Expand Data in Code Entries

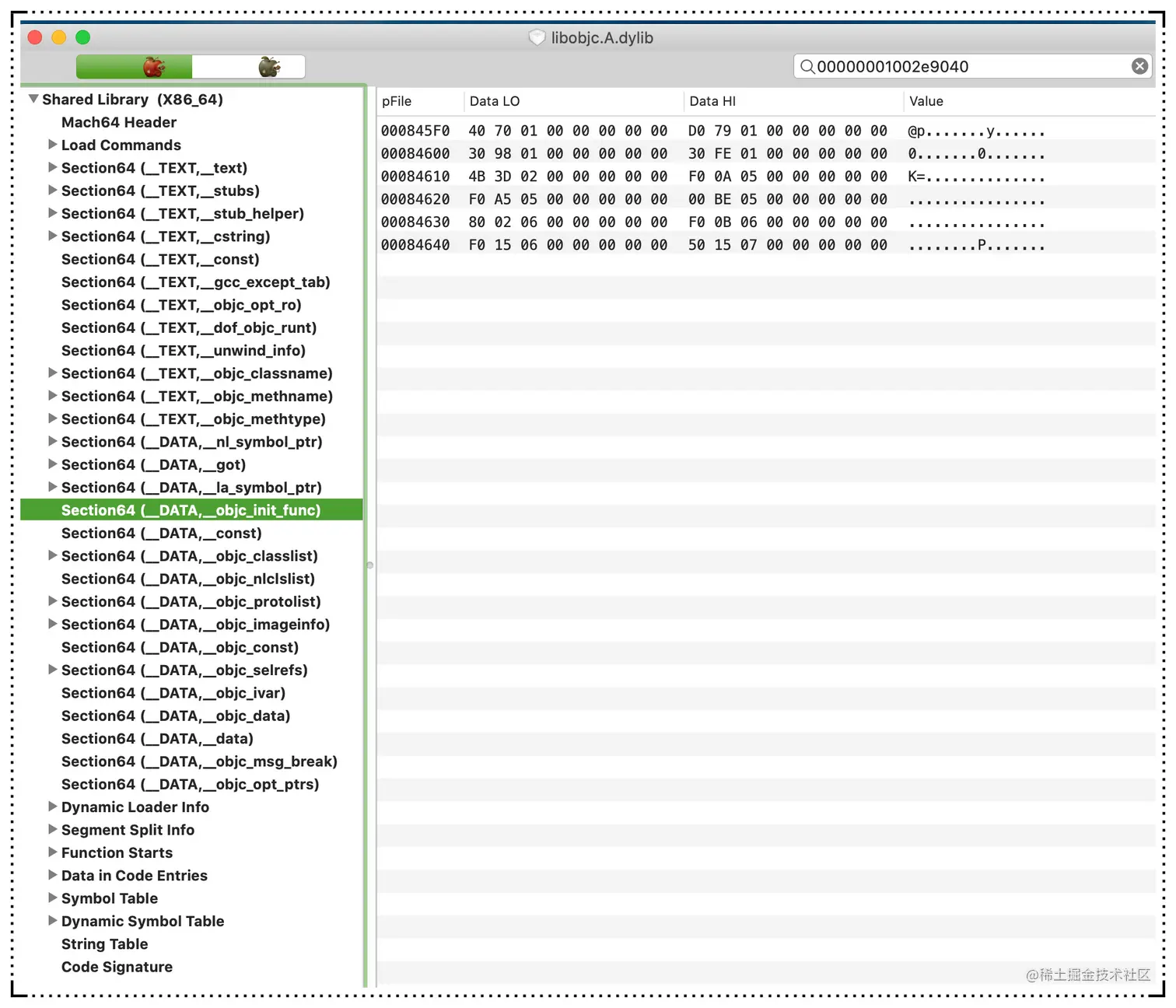tap(52, 875)
